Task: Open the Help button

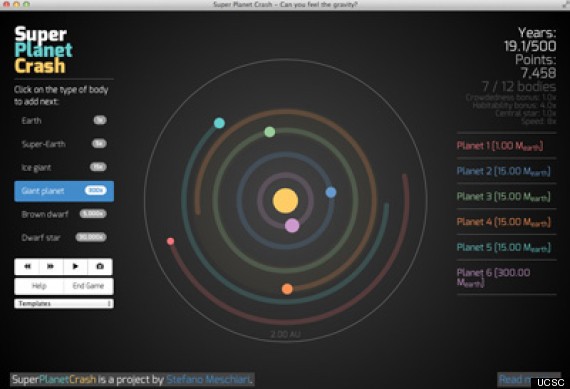Action: coord(39,286)
